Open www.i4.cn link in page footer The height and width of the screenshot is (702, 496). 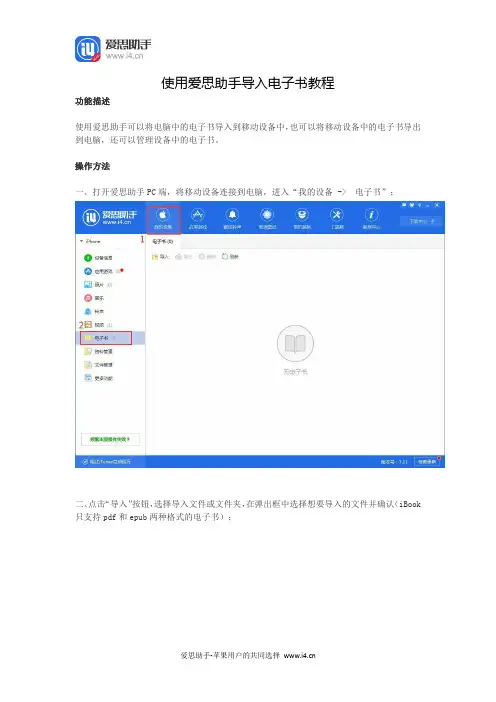click(299, 655)
